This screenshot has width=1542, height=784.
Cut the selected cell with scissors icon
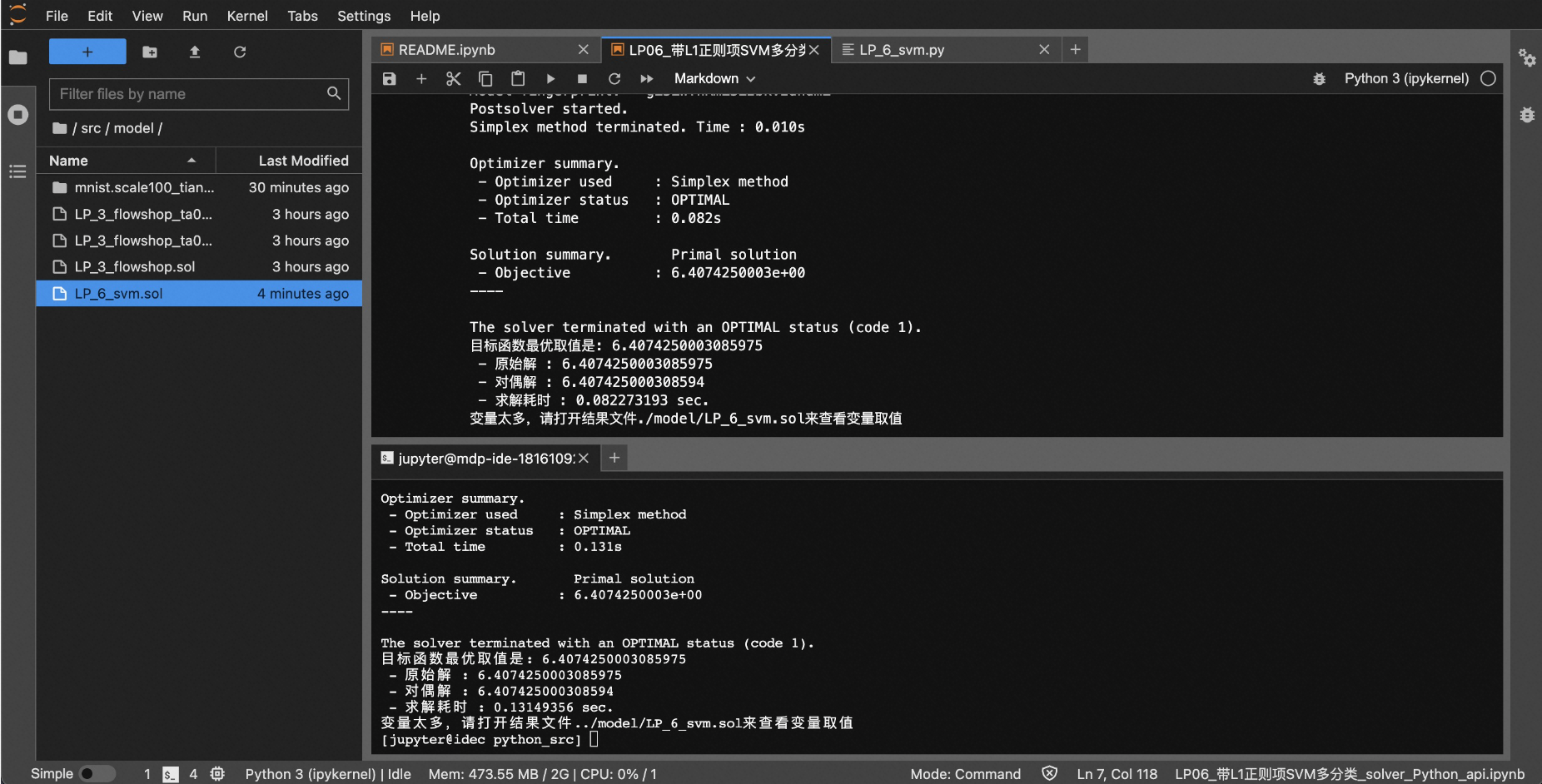coord(453,78)
